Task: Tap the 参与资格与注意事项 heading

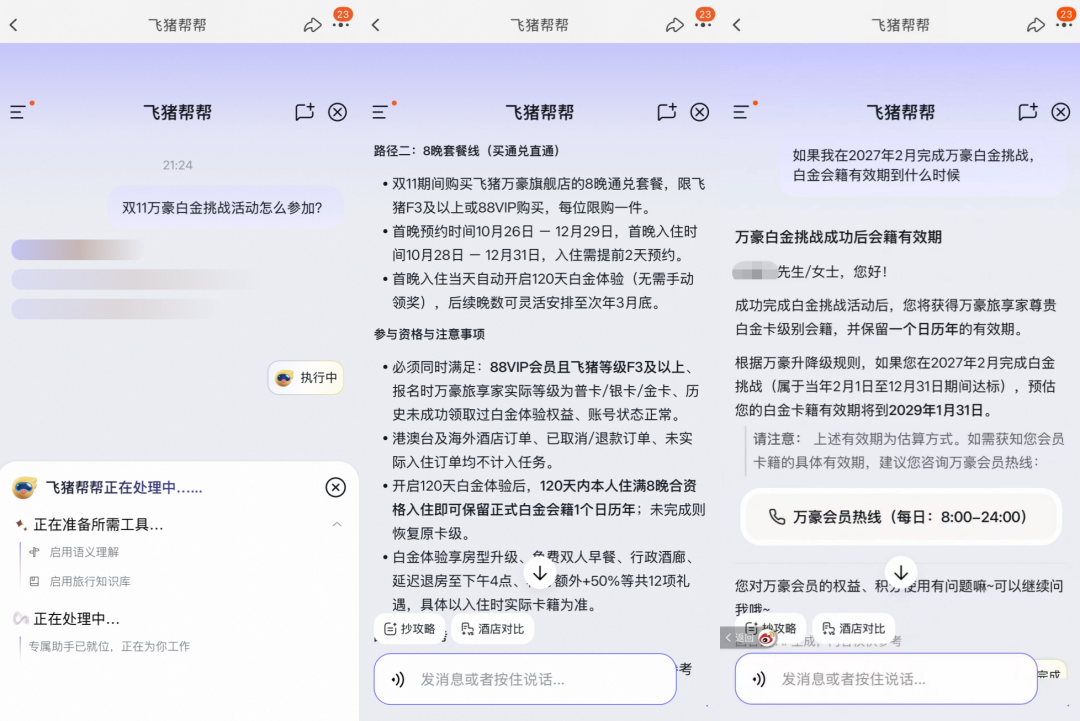Action: (429, 334)
